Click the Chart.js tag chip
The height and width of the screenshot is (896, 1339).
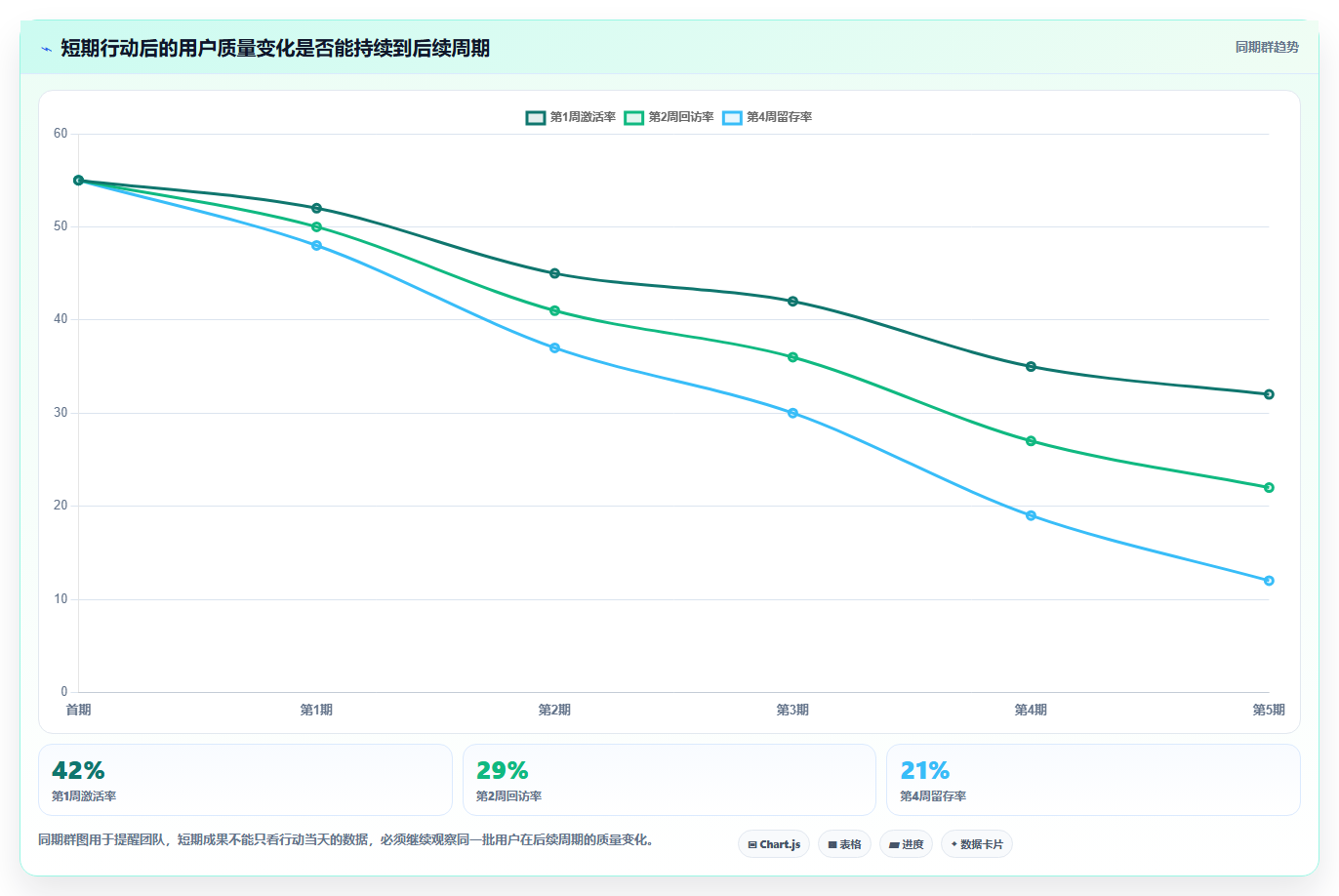click(774, 844)
